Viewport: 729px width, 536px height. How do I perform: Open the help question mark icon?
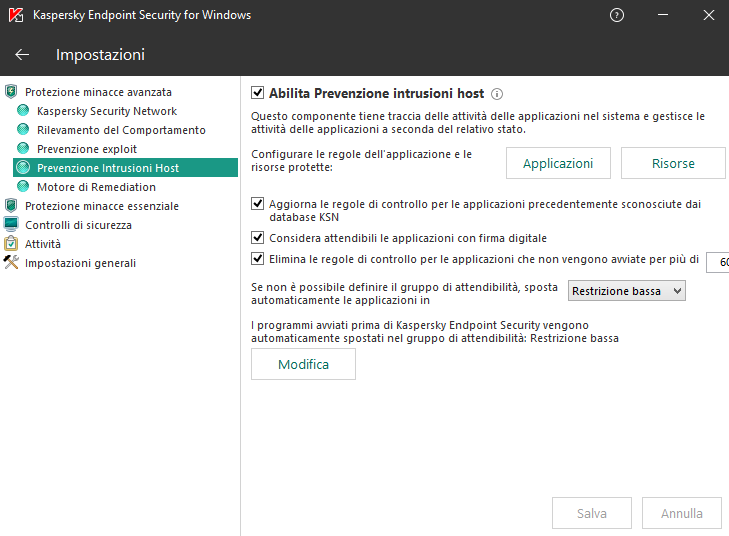[x=616, y=15]
